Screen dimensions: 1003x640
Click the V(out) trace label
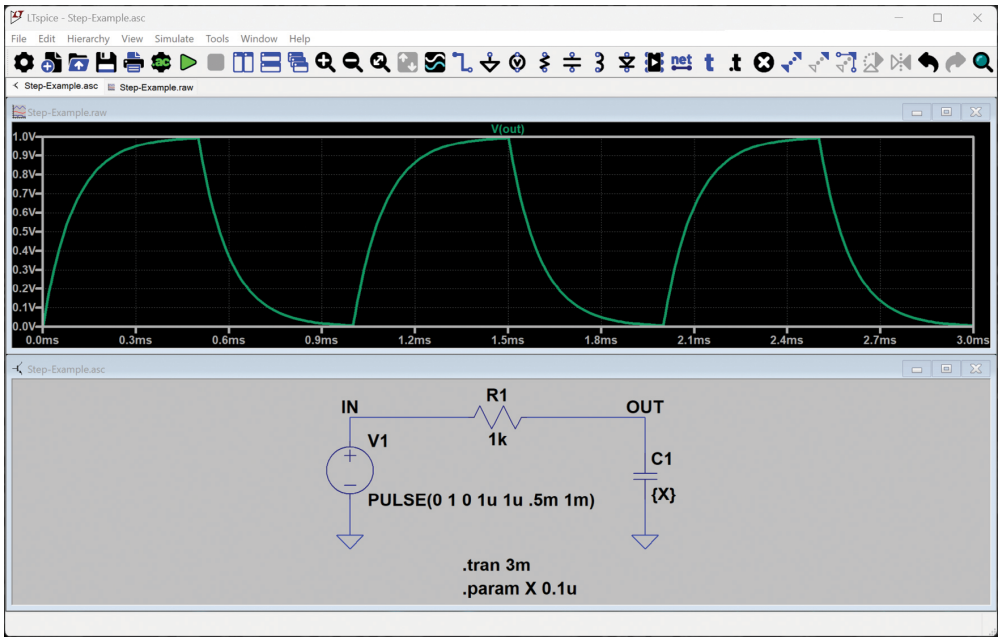click(x=507, y=129)
